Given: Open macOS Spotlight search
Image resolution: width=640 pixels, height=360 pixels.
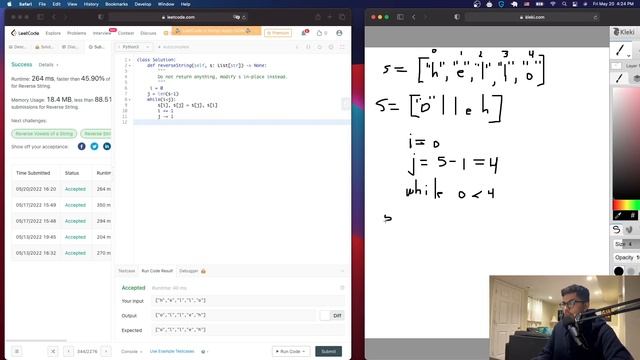Looking at the screenshot, I should point(564,4).
